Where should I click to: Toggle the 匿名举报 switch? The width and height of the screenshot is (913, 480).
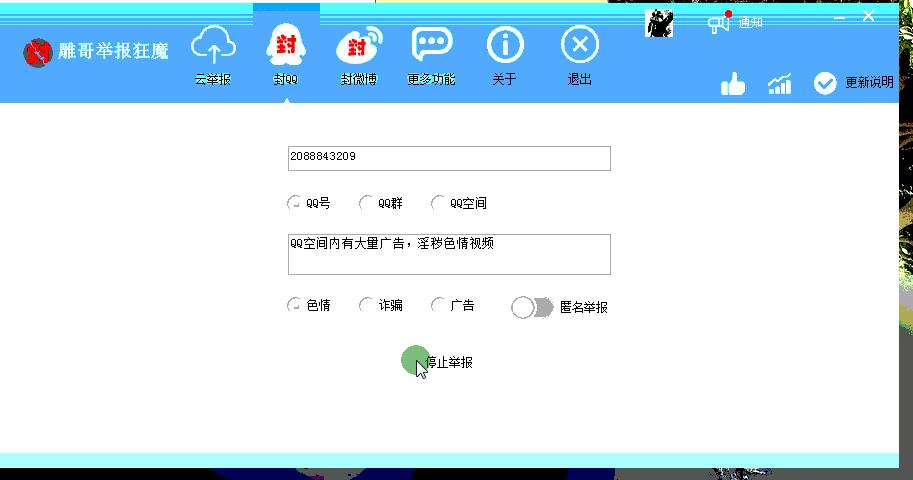[532, 308]
